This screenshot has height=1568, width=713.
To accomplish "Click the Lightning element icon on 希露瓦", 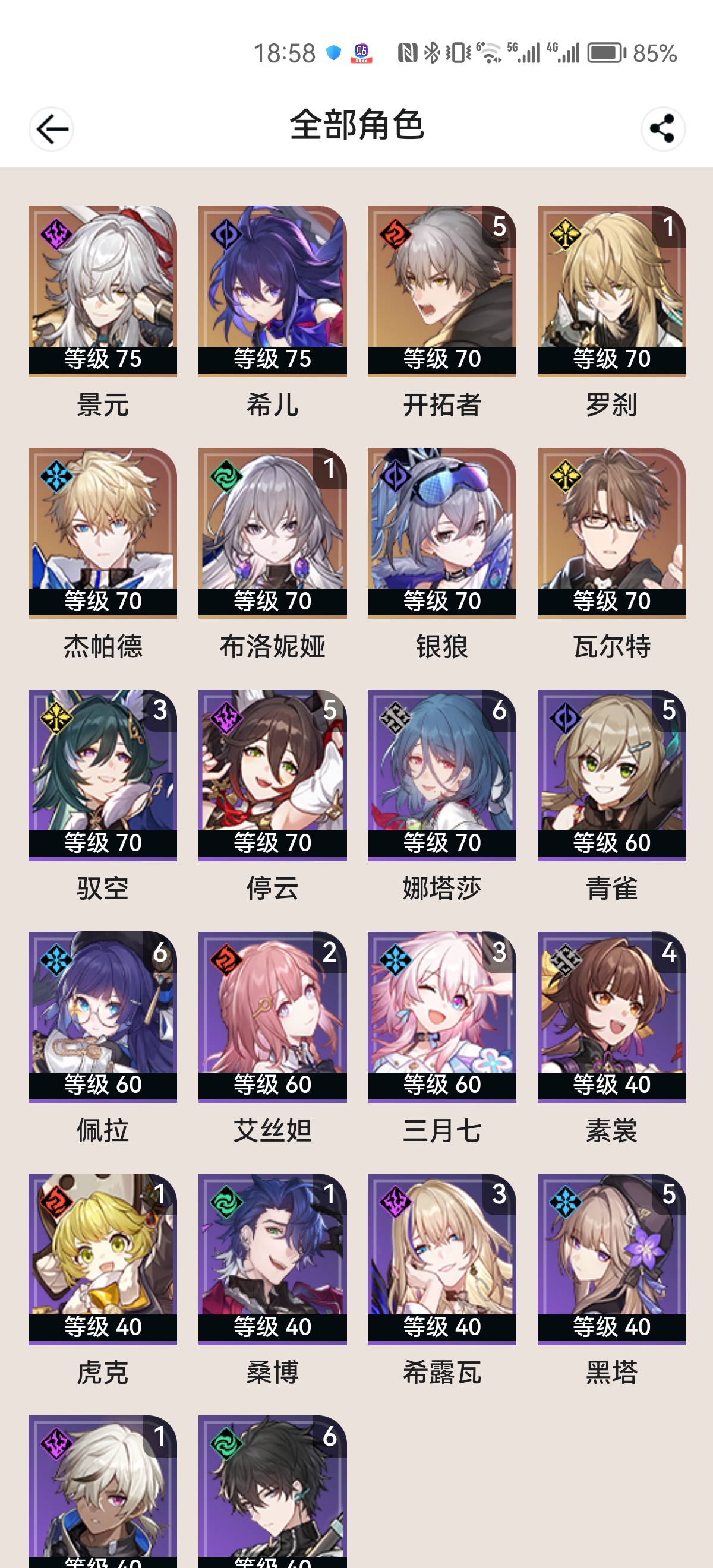I will coord(396,1202).
